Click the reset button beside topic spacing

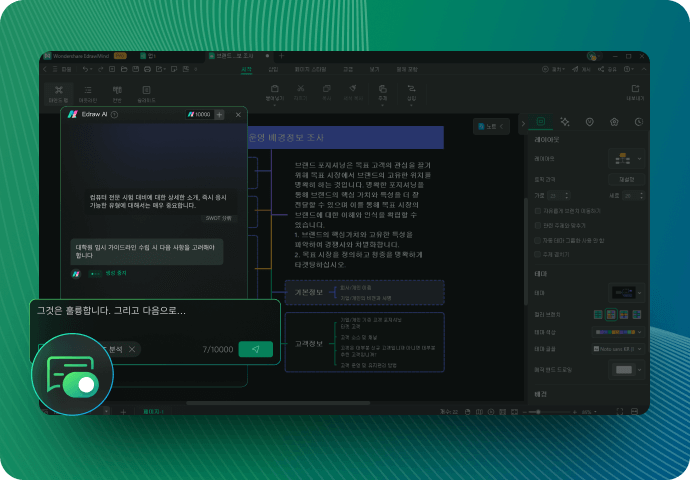coord(627,180)
